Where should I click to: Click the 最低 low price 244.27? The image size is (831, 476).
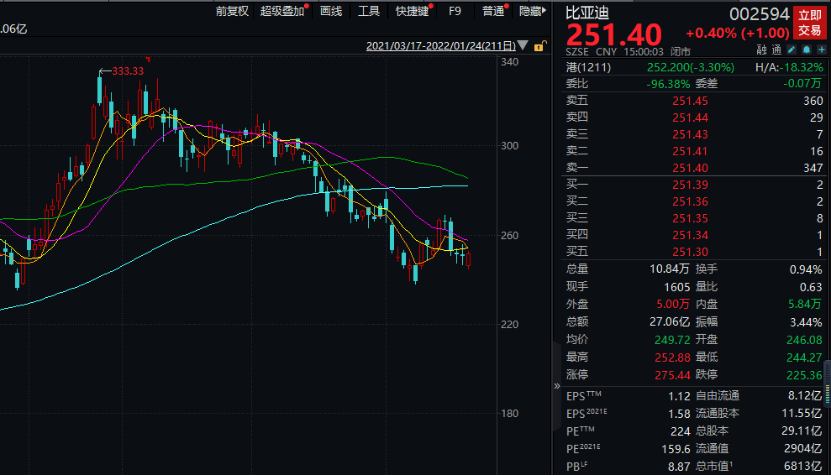(x=804, y=358)
